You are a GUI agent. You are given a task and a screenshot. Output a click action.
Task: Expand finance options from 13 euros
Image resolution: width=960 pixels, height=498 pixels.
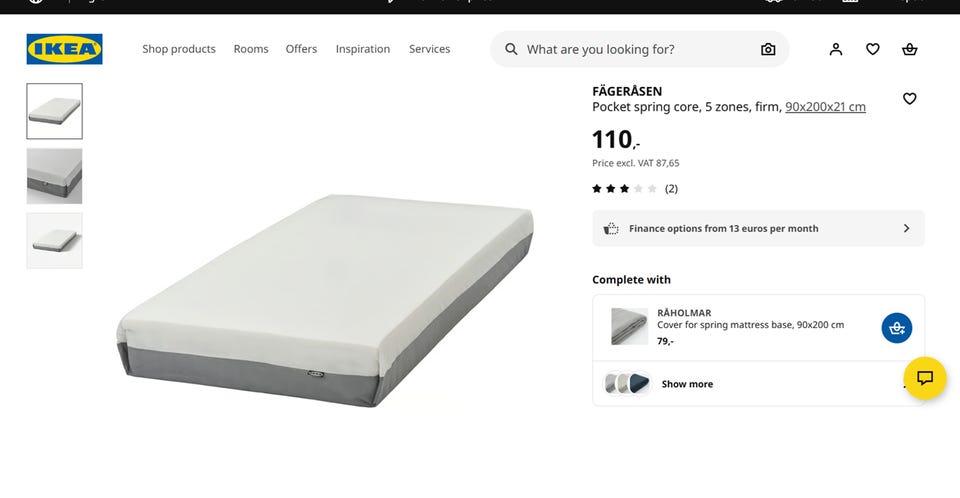click(x=758, y=228)
